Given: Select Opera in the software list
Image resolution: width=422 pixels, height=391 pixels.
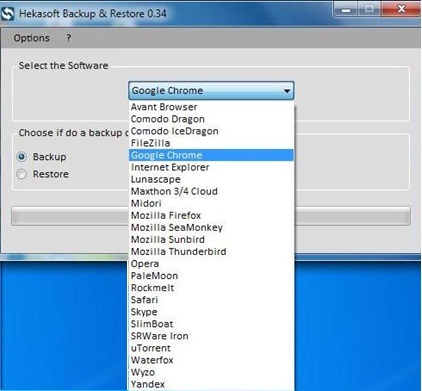Looking at the screenshot, I should (211, 264).
